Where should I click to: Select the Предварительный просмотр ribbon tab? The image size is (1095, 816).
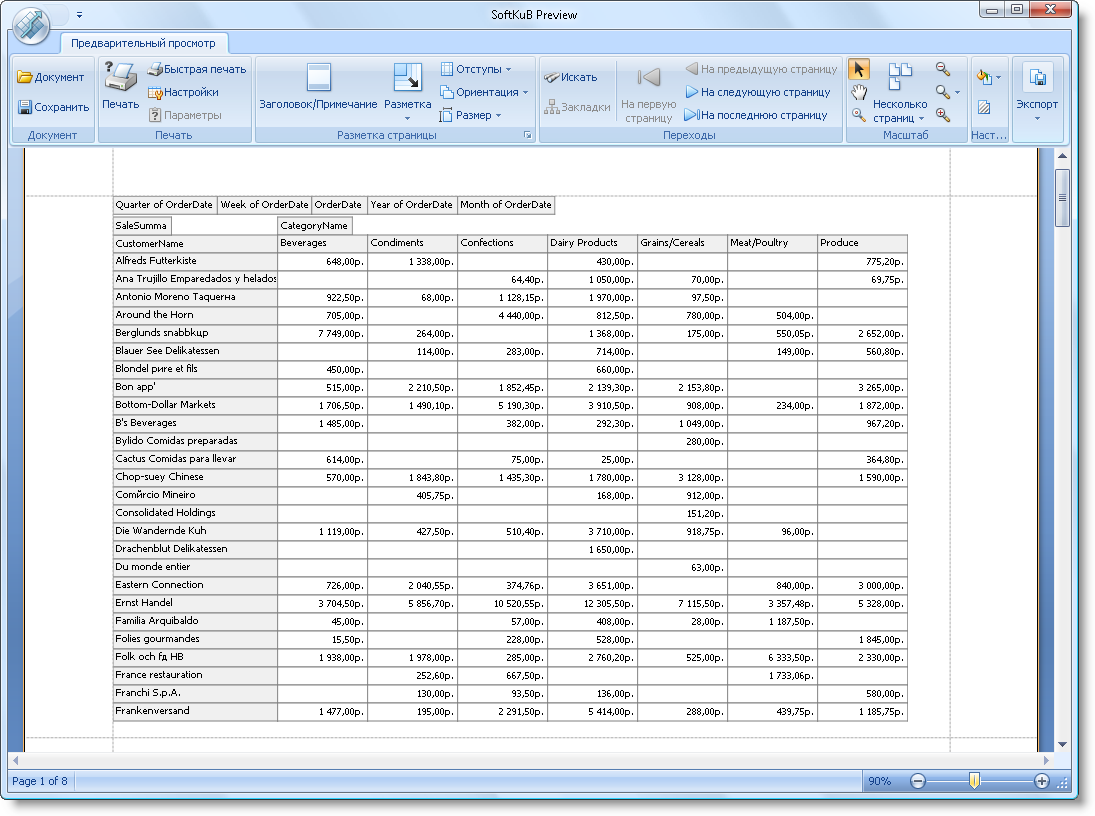pyautogui.click(x=144, y=43)
